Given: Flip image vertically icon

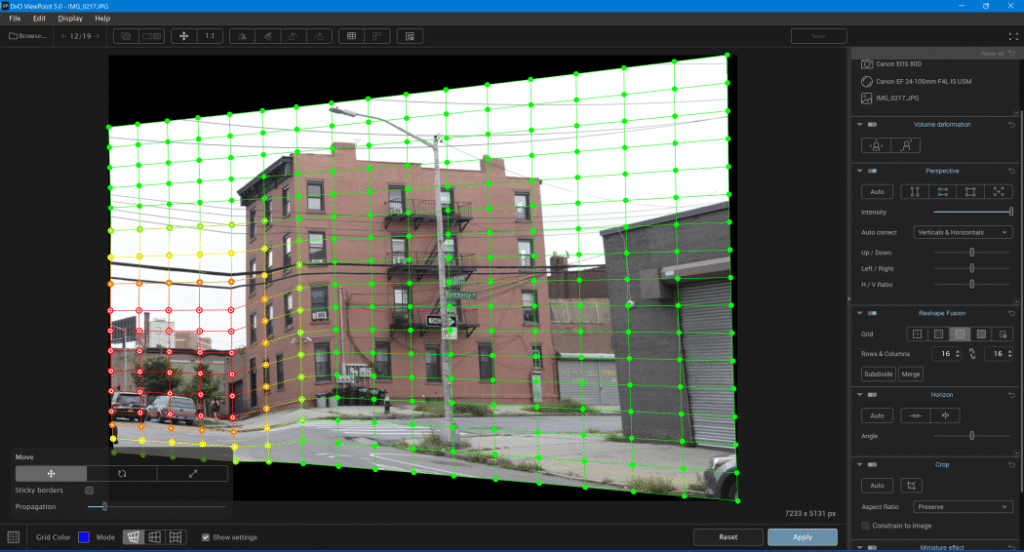Looking at the screenshot, I should click(x=268, y=36).
